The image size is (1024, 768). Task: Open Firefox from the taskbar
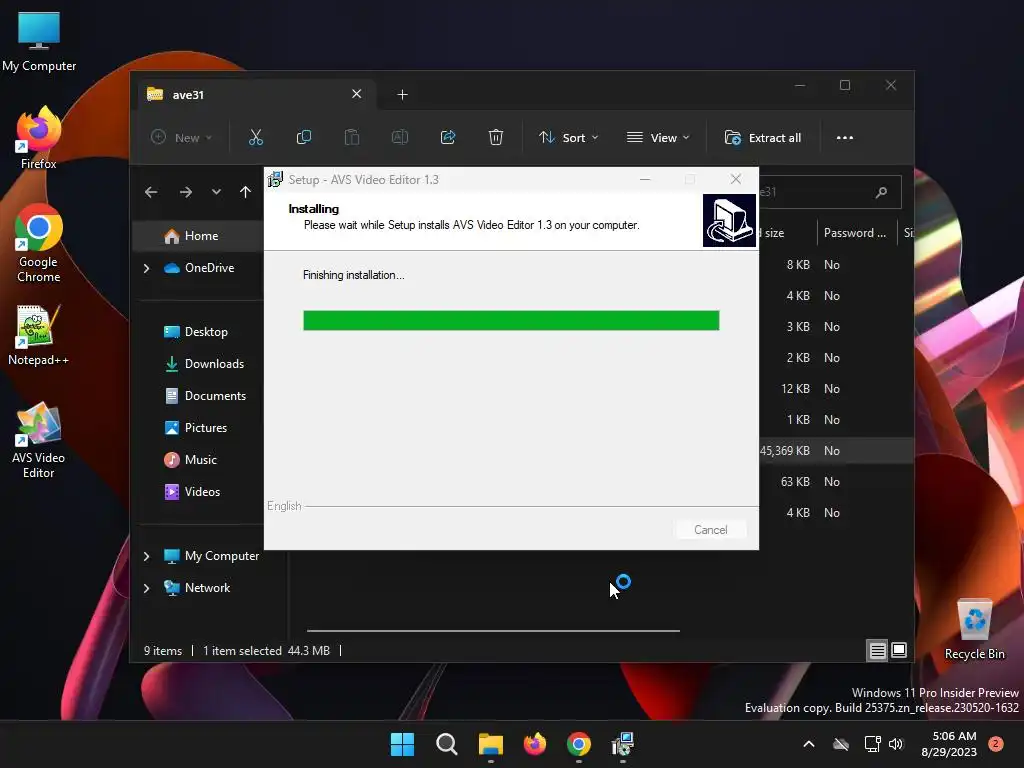pyautogui.click(x=535, y=744)
